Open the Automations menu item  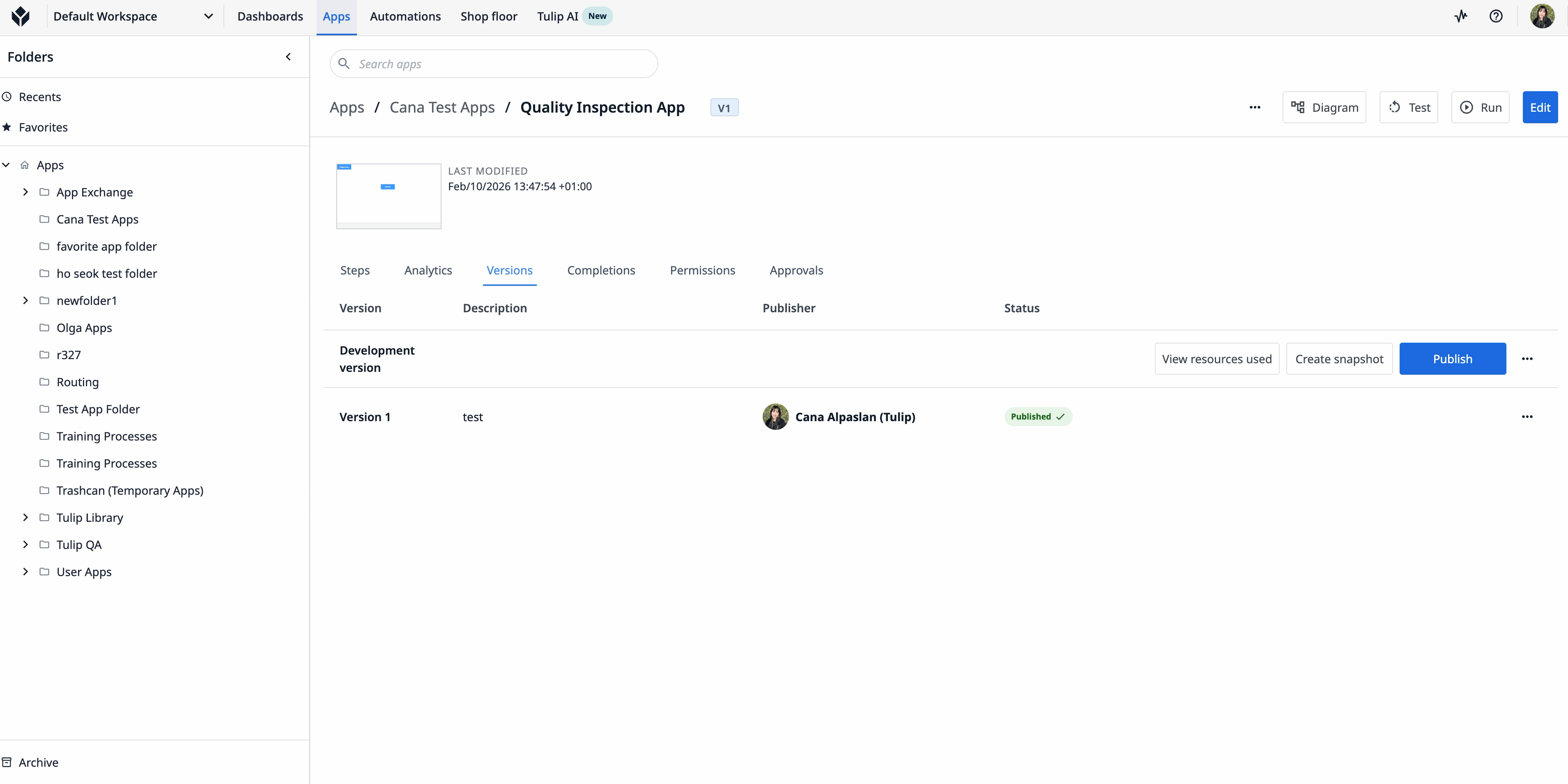pos(405,16)
